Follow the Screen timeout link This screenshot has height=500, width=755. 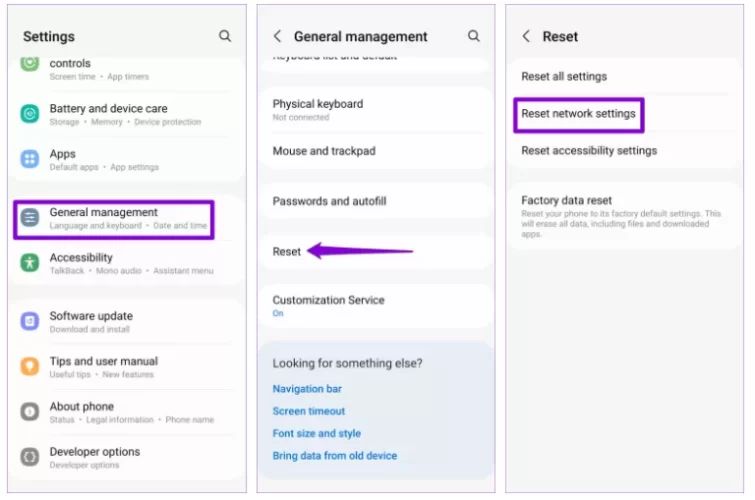tap(309, 411)
